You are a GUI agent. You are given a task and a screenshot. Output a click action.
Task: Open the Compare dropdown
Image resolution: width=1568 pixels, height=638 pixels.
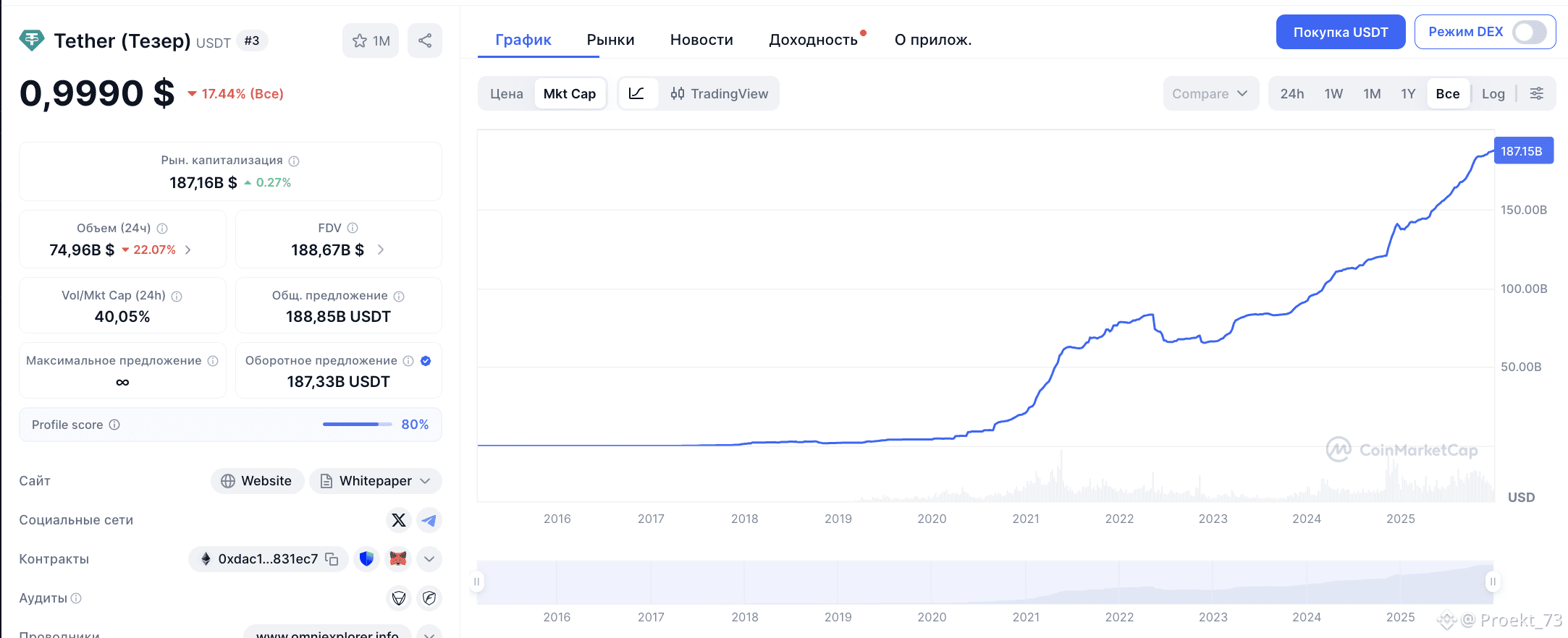tap(1210, 93)
